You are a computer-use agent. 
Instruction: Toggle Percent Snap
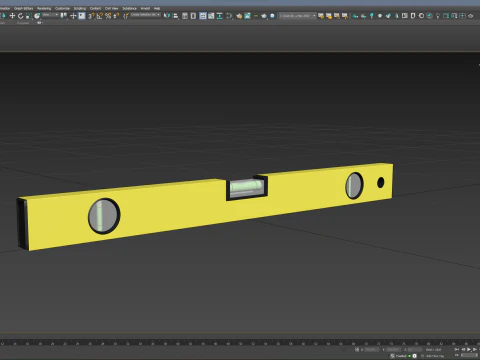108,16
